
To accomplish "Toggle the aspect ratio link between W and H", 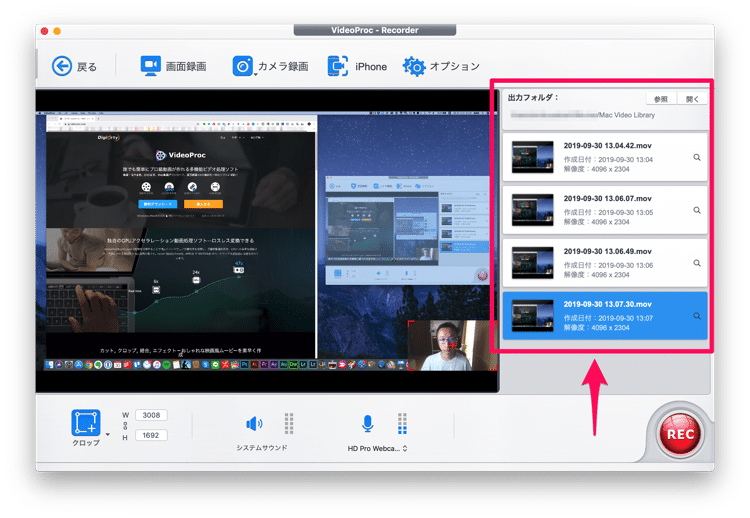I will tap(125, 425).
